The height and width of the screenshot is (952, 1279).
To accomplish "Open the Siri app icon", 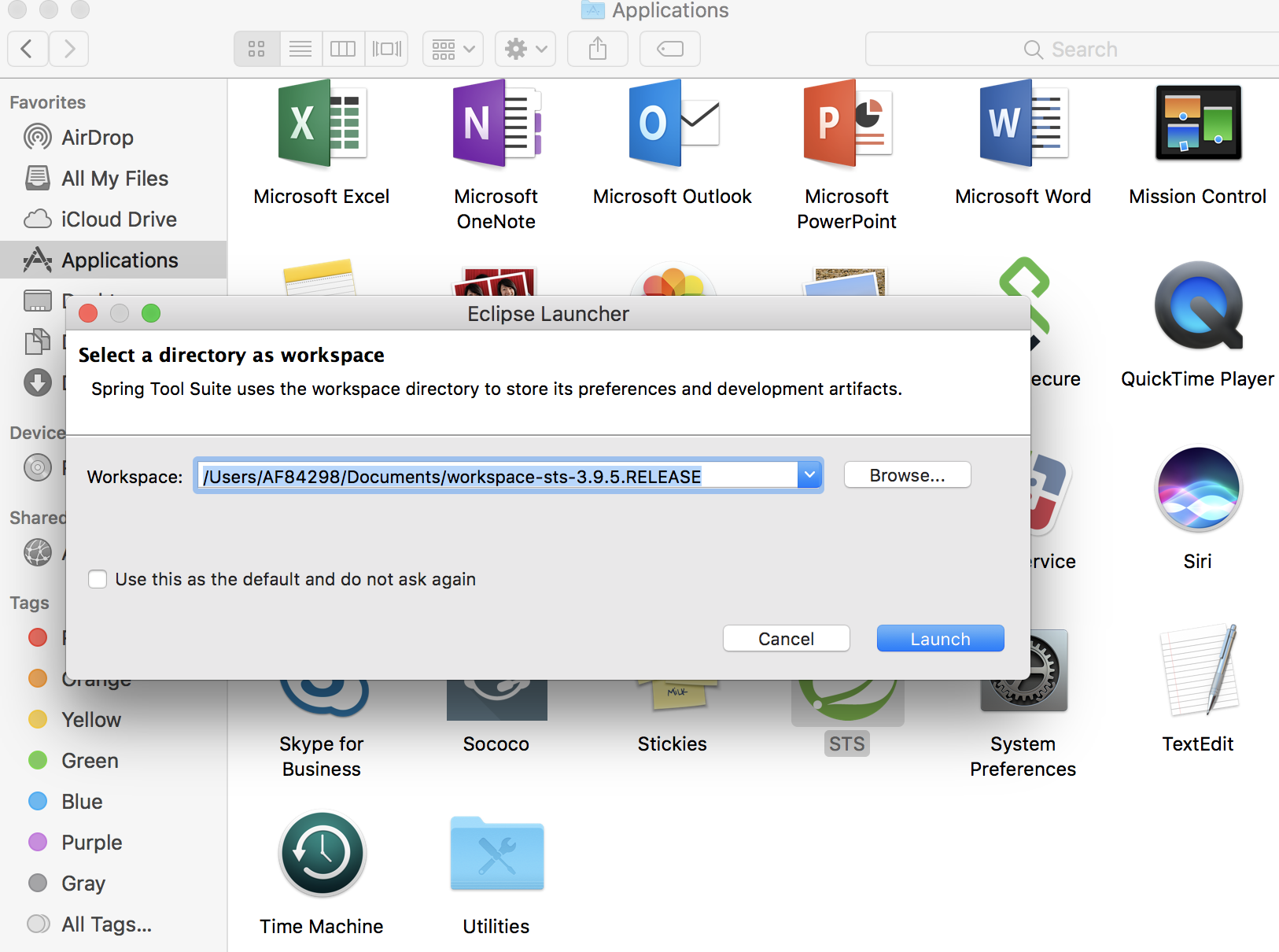I will coord(1197,489).
